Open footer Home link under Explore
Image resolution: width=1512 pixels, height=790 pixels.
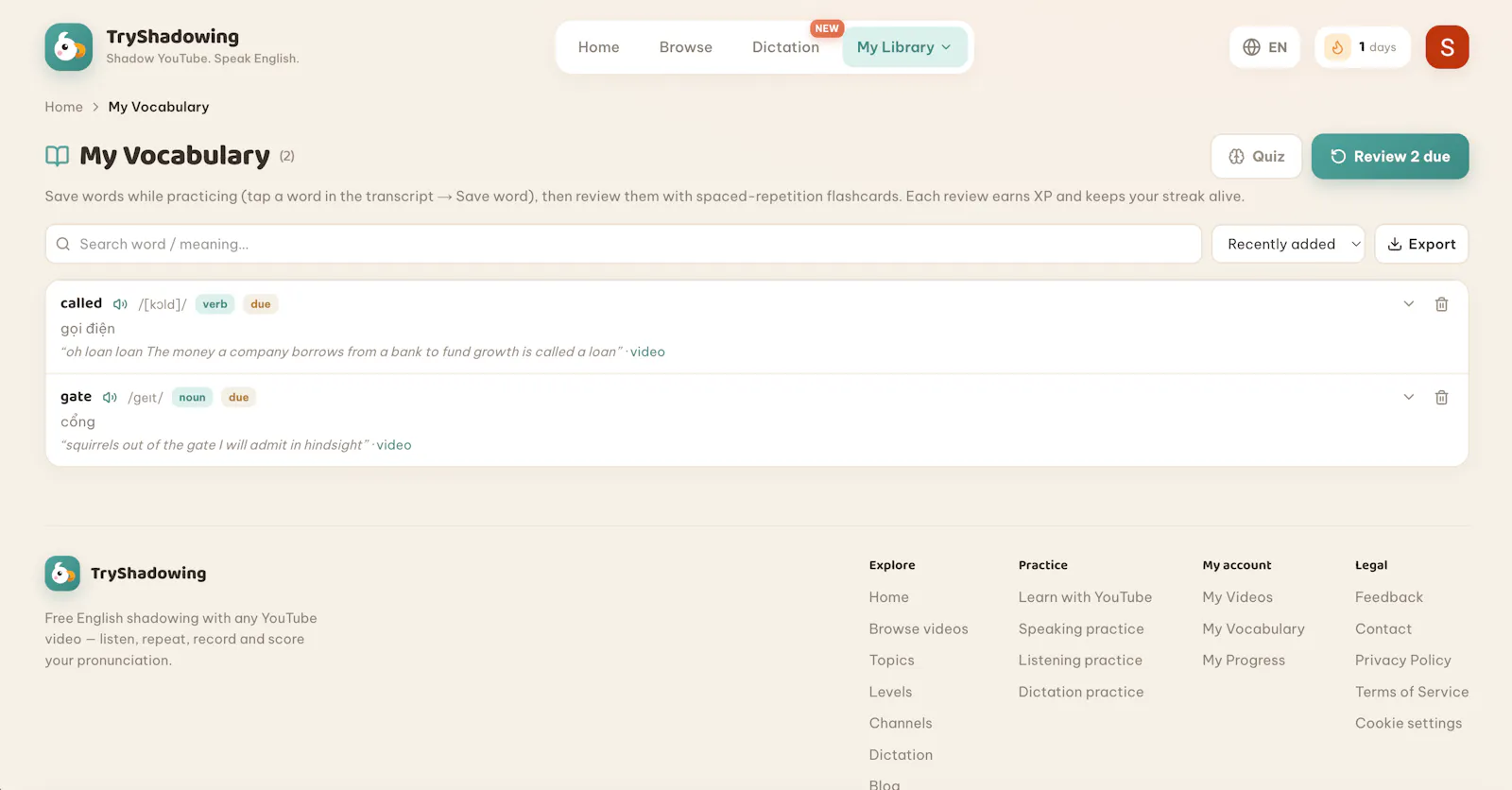[x=889, y=597]
